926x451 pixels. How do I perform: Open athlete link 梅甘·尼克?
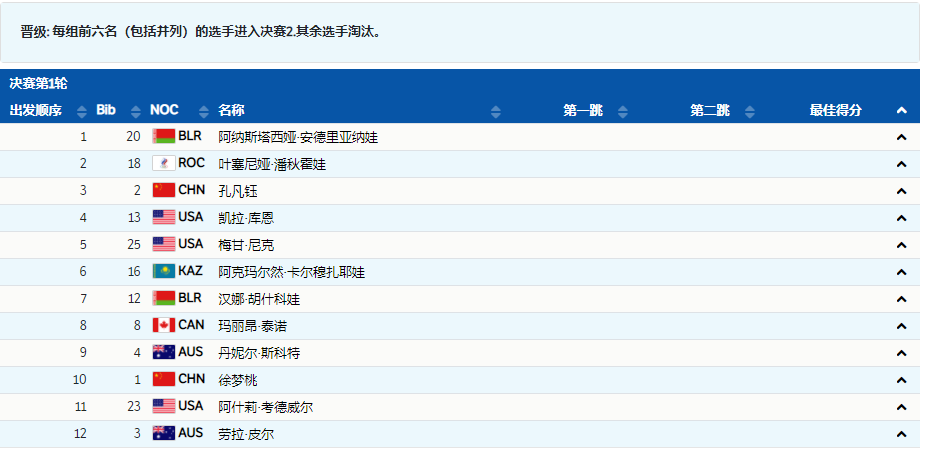(x=245, y=245)
